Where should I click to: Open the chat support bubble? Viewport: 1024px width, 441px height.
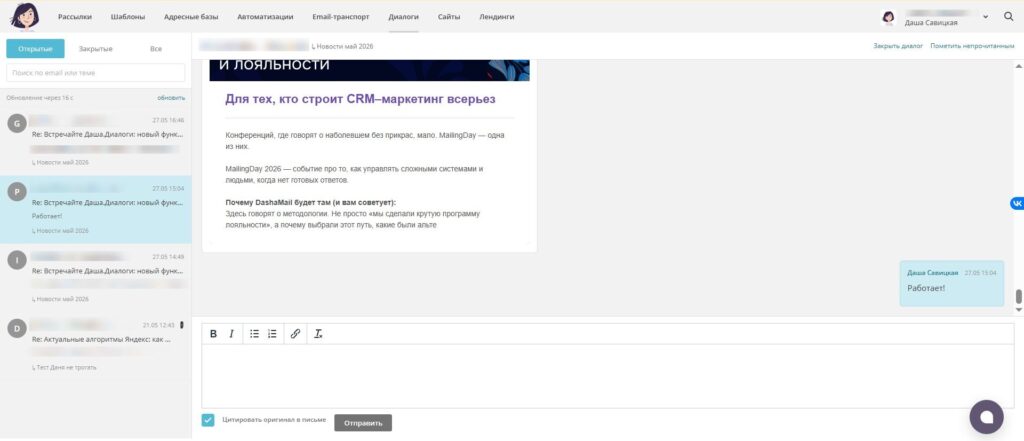tap(986, 417)
